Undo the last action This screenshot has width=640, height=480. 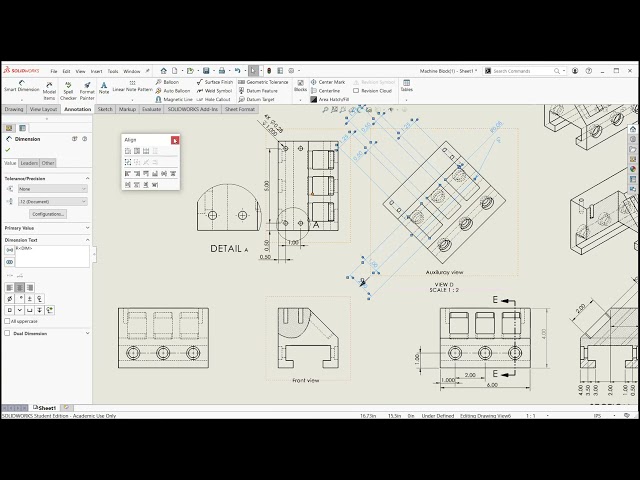pyautogui.click(x=238, y=71)
